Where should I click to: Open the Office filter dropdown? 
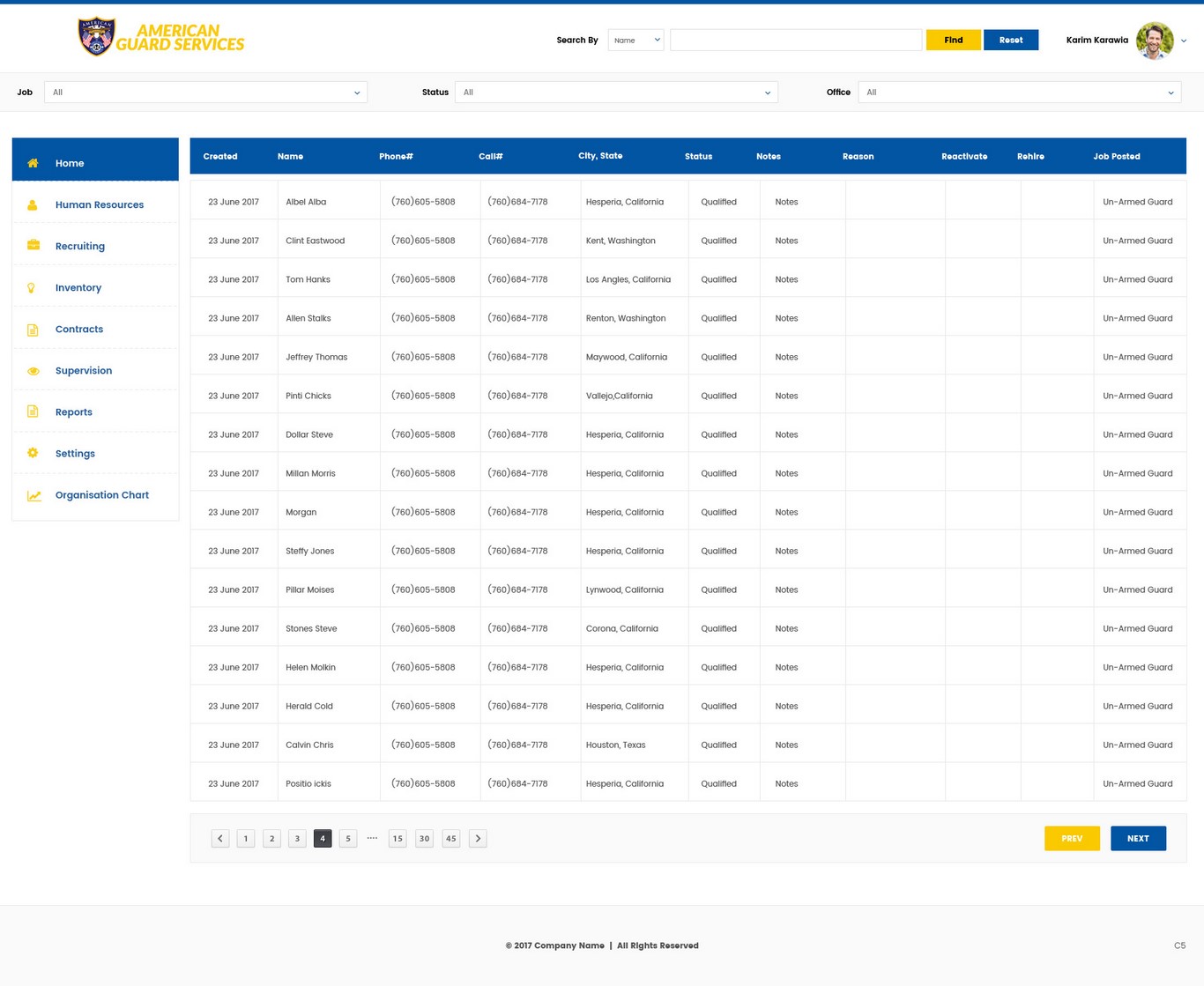(x=1019, y=93)
